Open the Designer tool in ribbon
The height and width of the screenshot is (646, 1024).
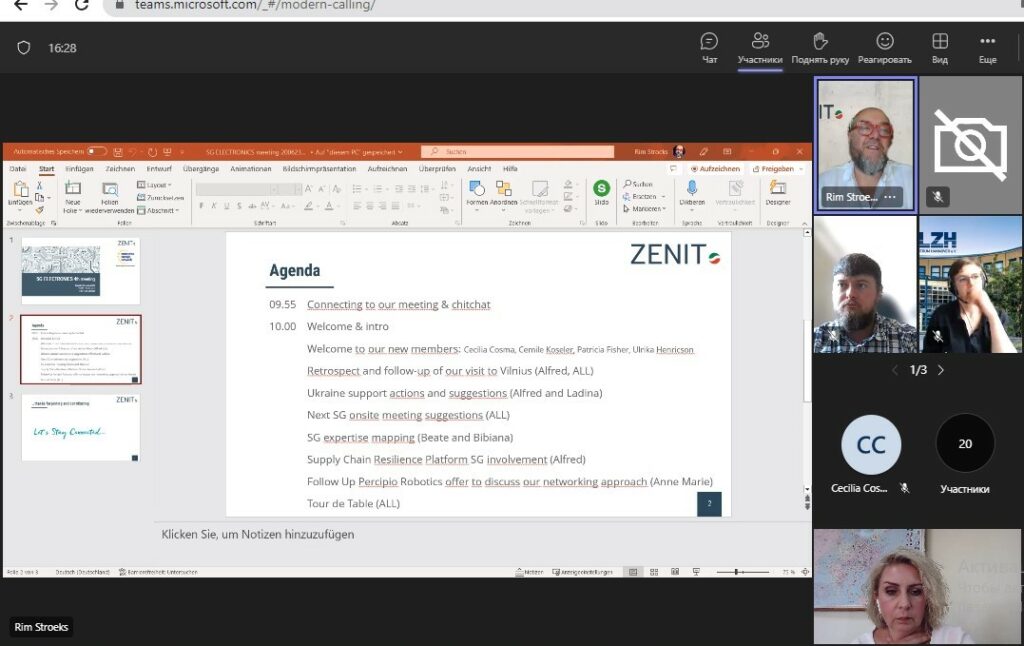point(777,192)
